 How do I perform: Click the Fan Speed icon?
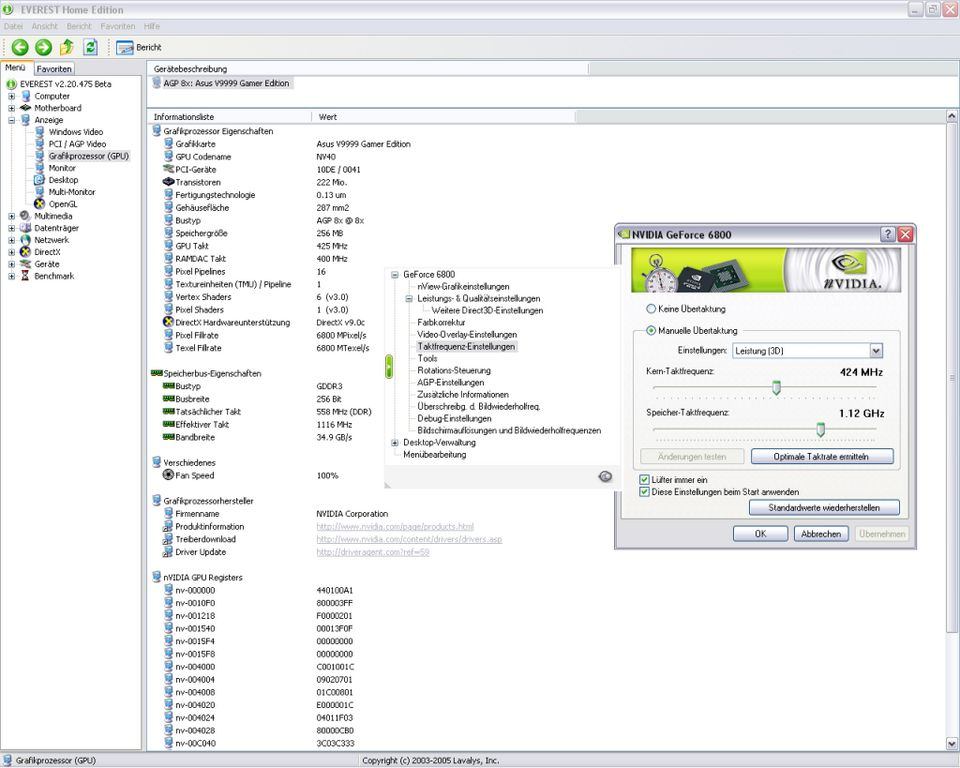click(168, 475)
